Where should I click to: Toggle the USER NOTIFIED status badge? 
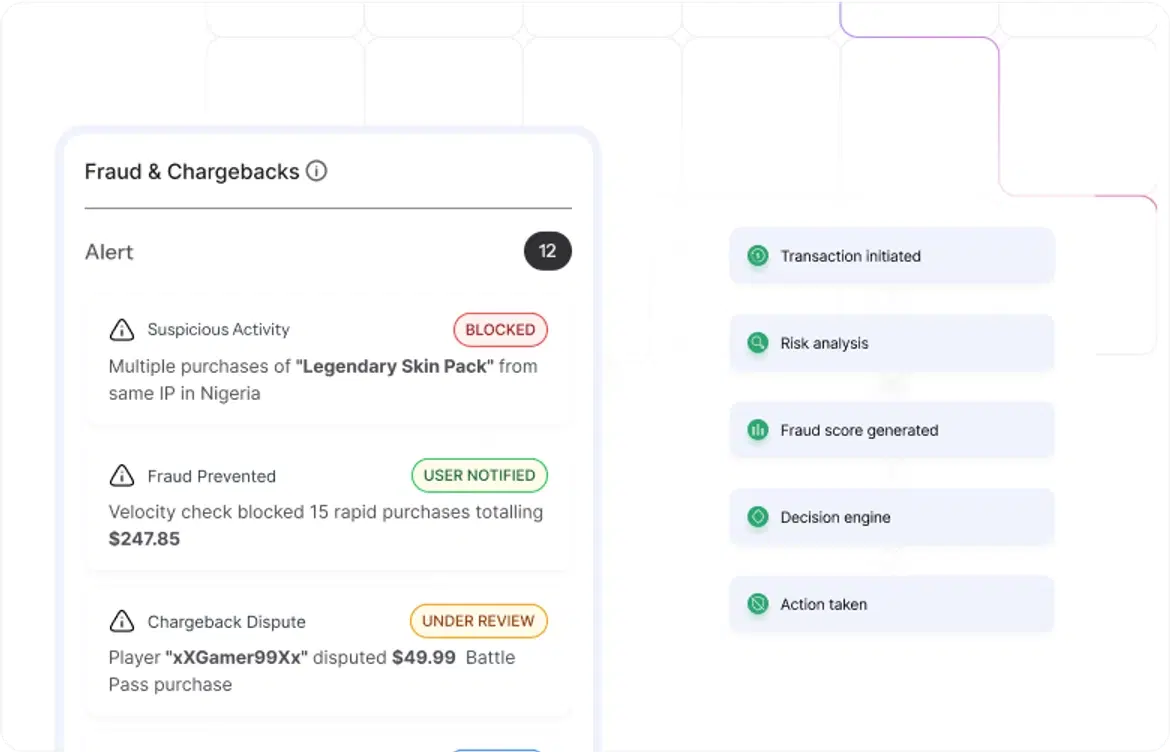(479, 475)
